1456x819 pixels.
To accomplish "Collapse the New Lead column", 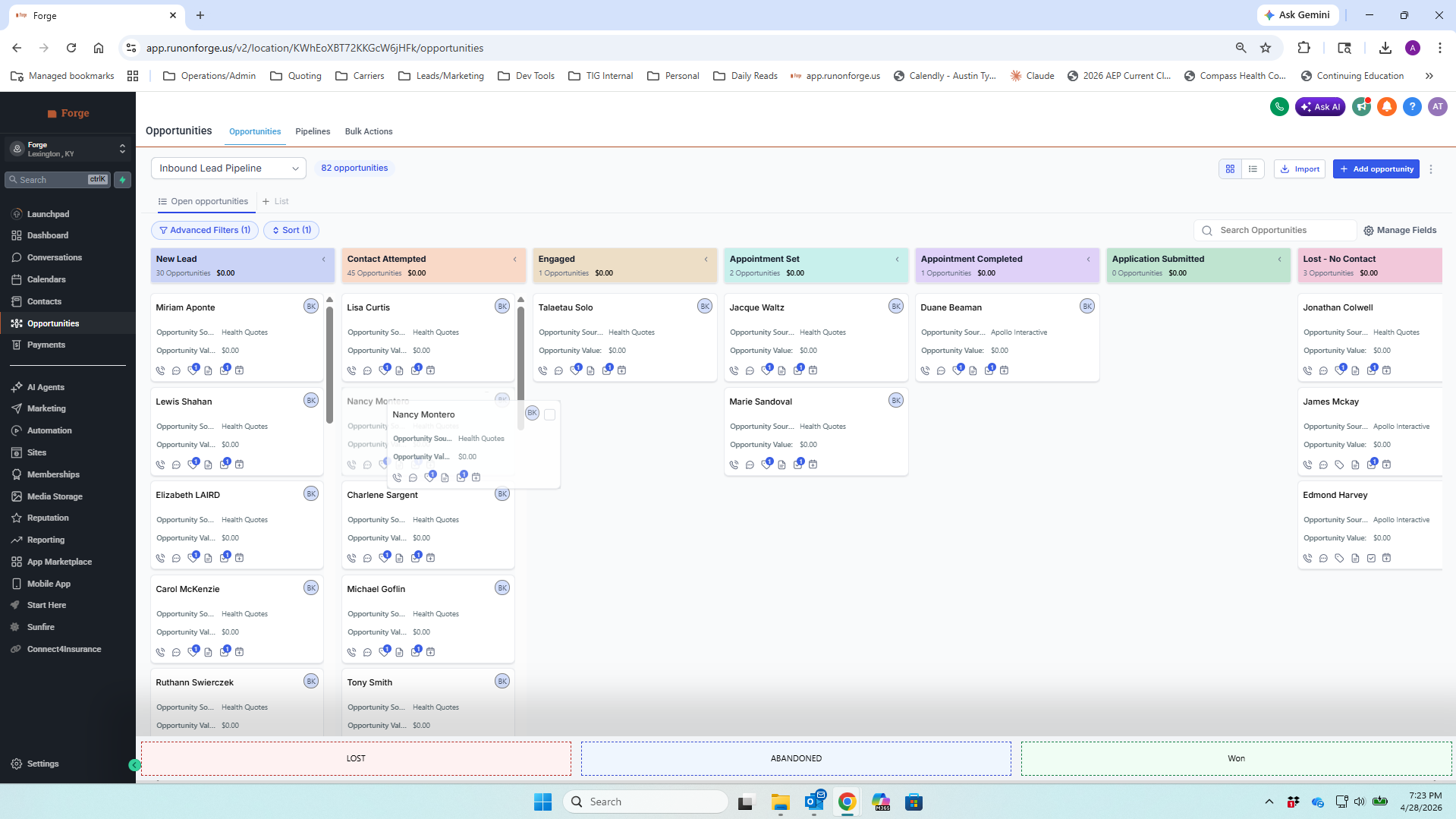I will point(324,260).
